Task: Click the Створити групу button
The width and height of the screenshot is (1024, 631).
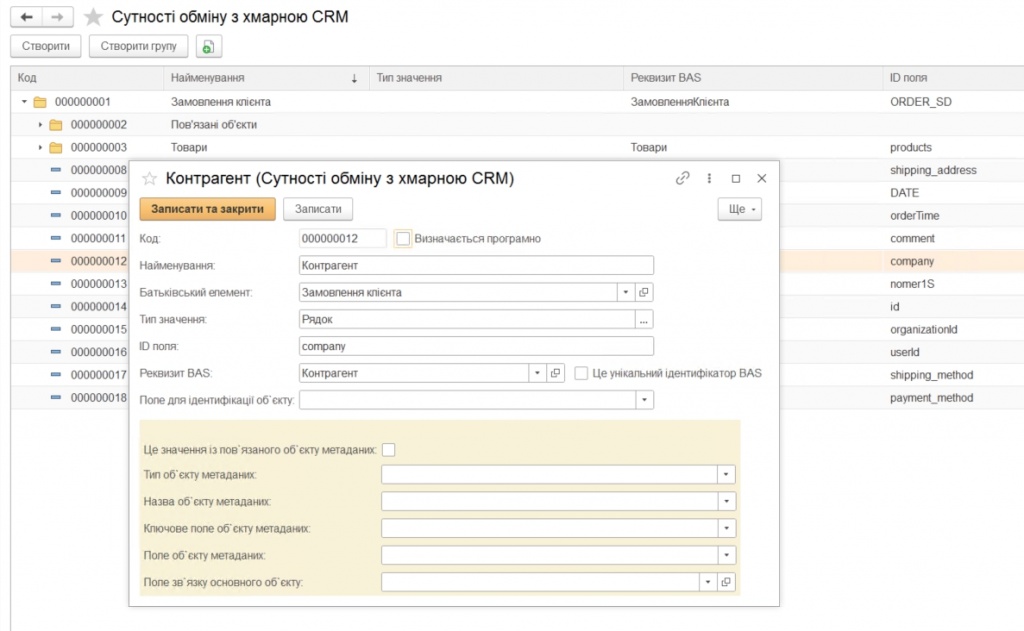Action: 138,46
